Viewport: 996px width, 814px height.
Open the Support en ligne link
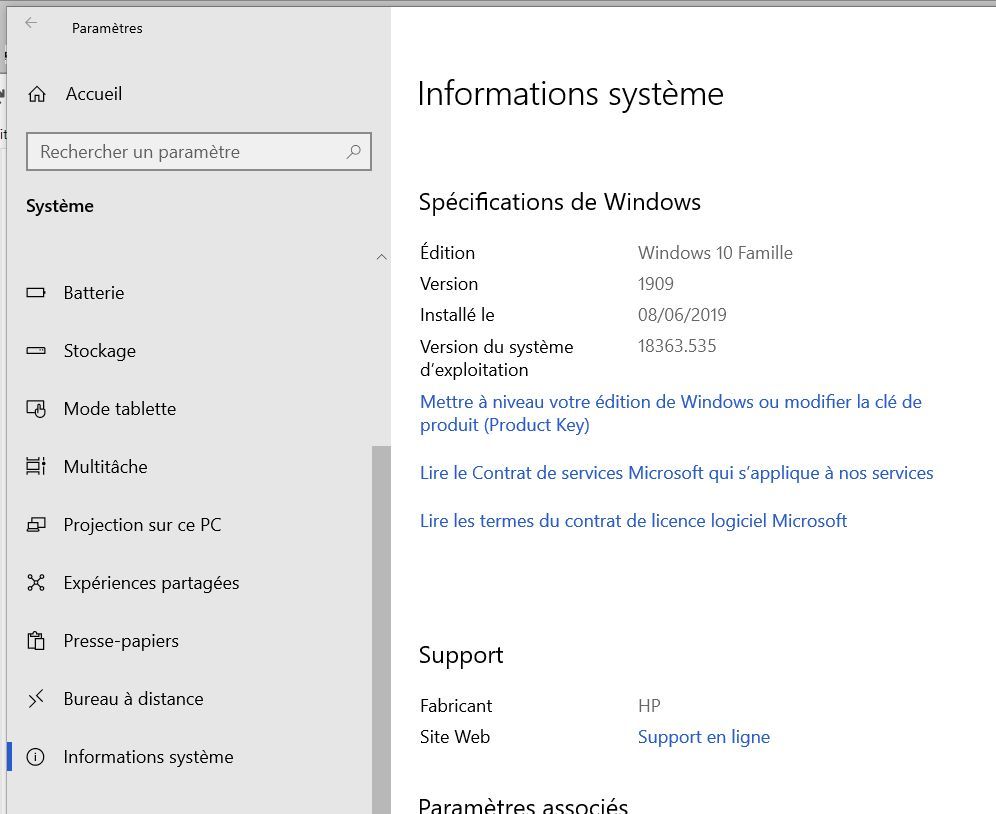[703, 737]
